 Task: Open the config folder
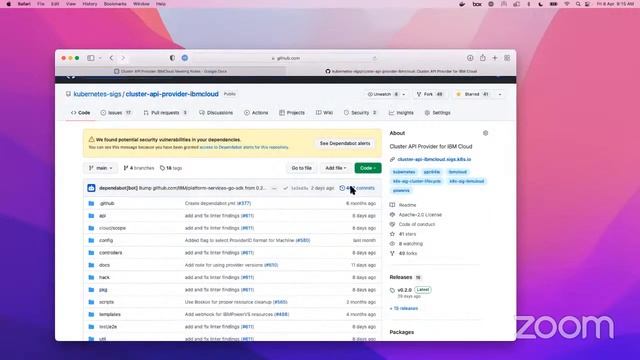pyautogui.click(x=106, y=240)
